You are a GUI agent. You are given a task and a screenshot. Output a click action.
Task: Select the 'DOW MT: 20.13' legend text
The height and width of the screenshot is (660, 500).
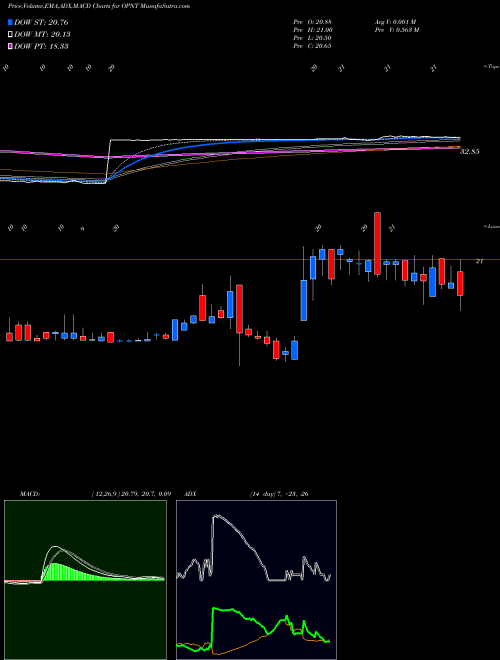pos(42,35)
